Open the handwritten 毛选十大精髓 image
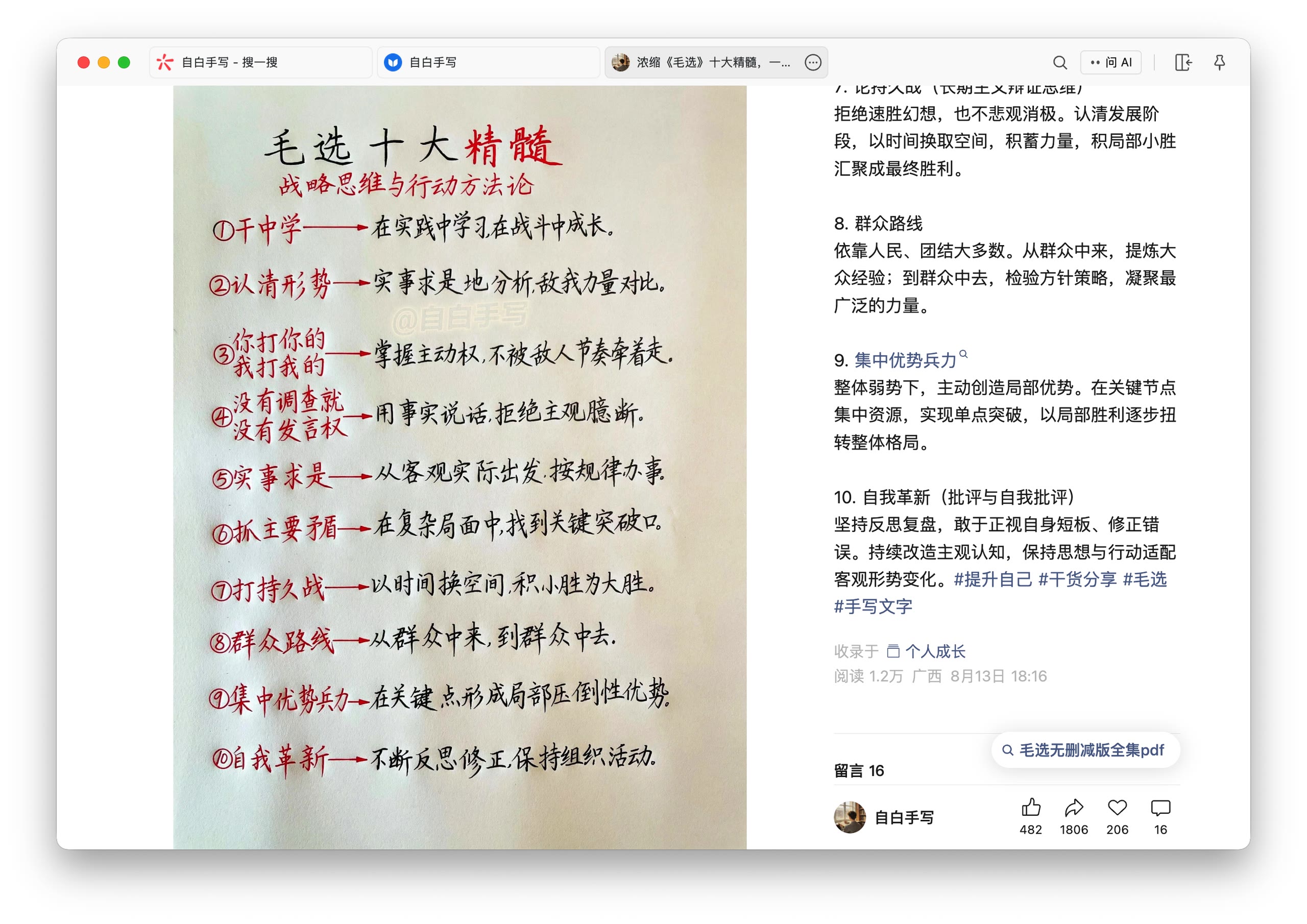This screenshot has width=1307, height=924. pos(460,467)
